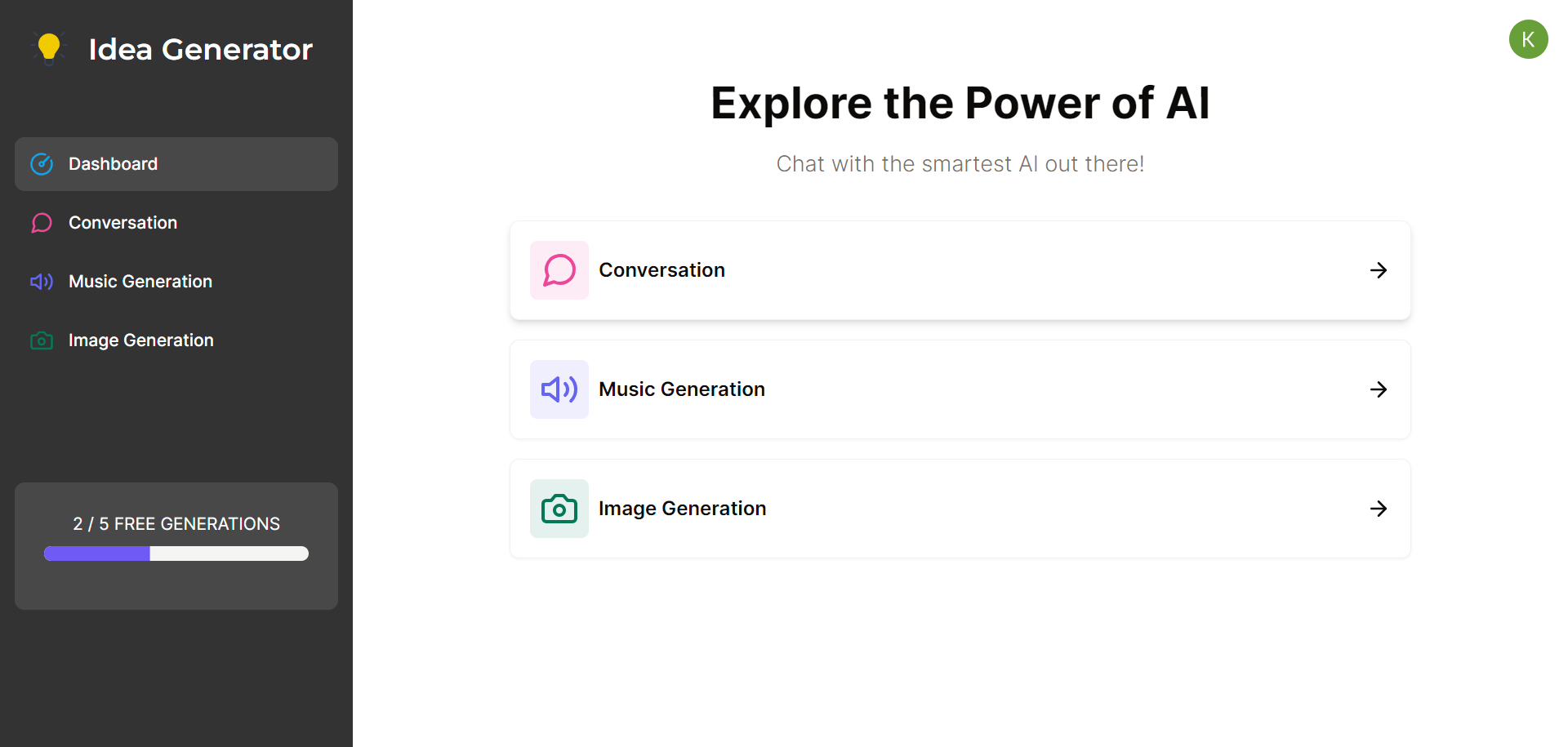Click the Conversation card chat bubble icon
The image size is (1568, 747).
click(x=559, y=270)
